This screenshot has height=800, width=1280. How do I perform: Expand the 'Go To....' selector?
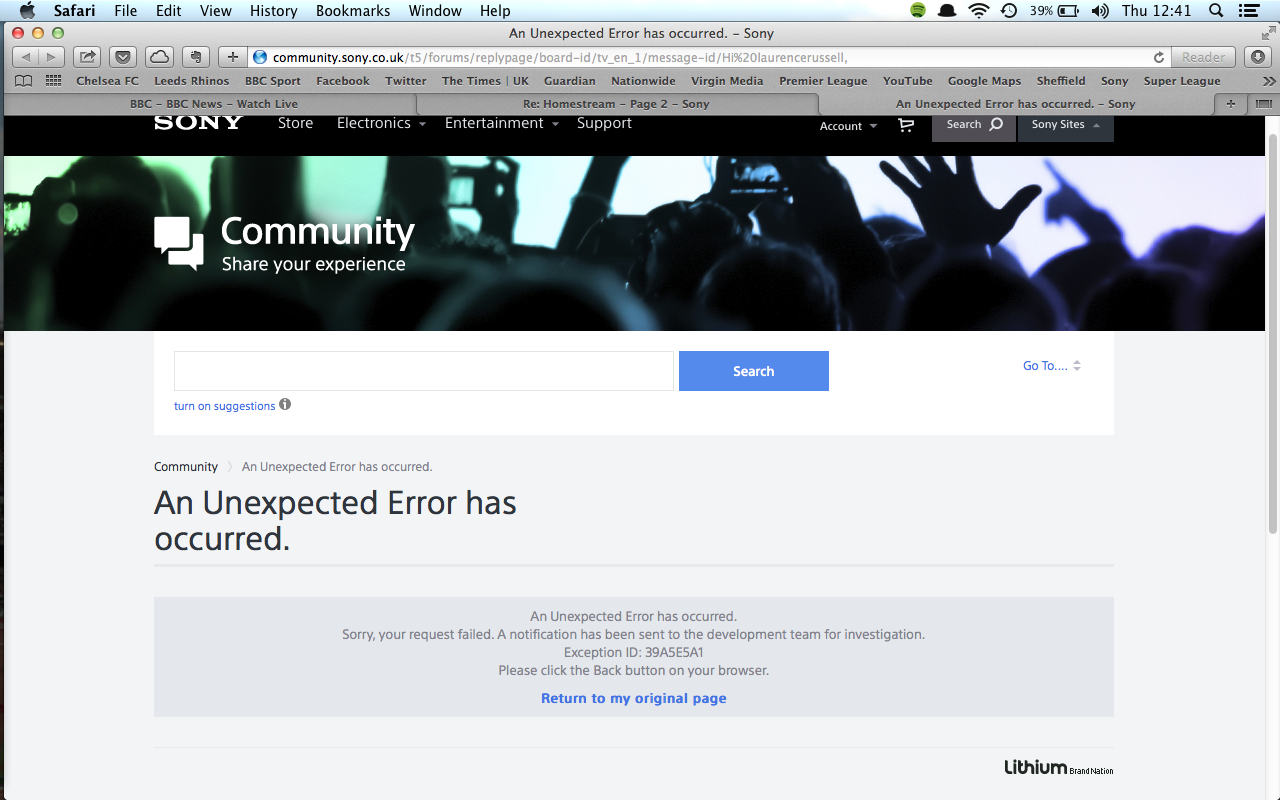click(1051, 366)
